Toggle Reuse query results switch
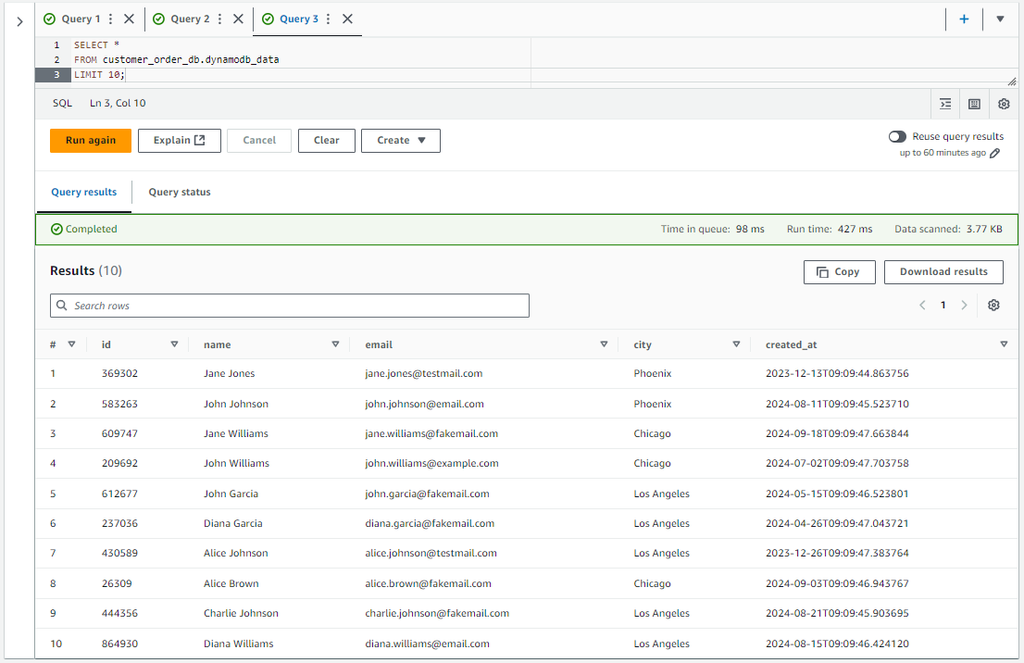Screen dimensions: 1024x663 (x=897, y=137)
